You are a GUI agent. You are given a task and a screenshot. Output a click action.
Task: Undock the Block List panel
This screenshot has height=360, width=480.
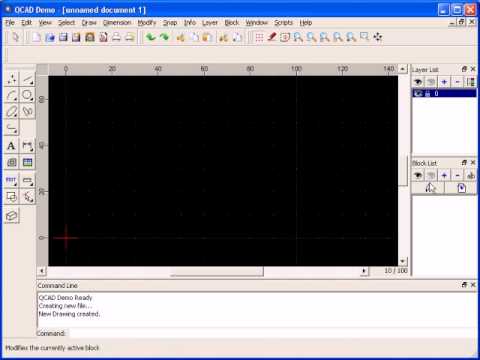click(464, 162)
